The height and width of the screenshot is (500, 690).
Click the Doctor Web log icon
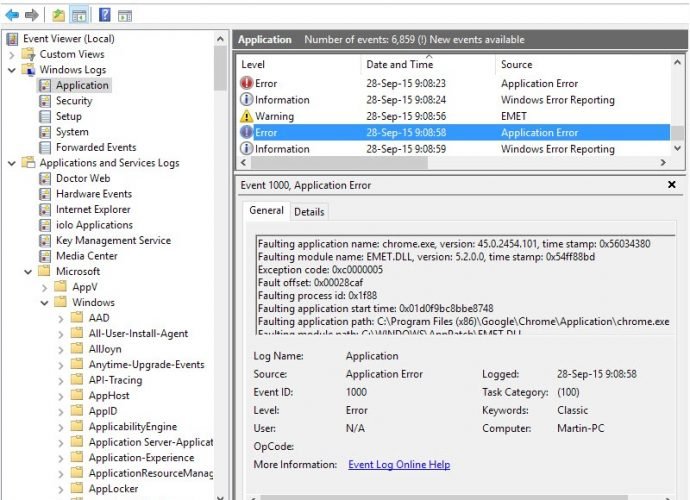tap(45, 178)
